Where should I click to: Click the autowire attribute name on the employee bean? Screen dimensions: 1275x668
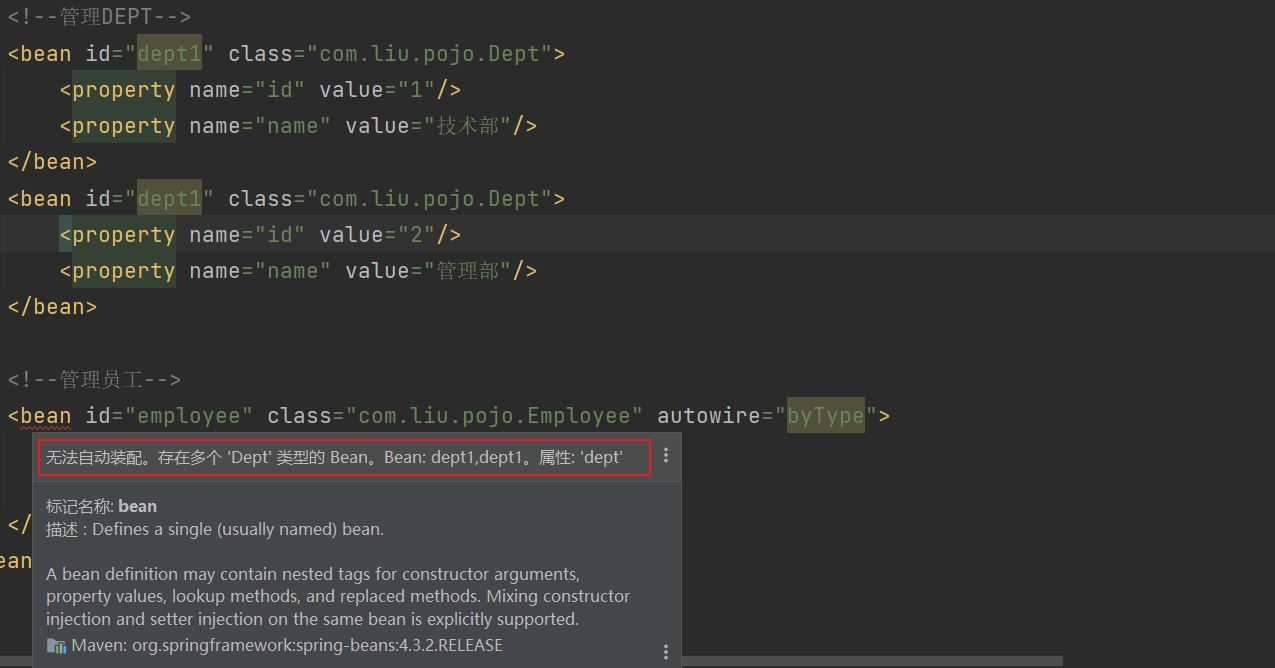click(709, 416)
